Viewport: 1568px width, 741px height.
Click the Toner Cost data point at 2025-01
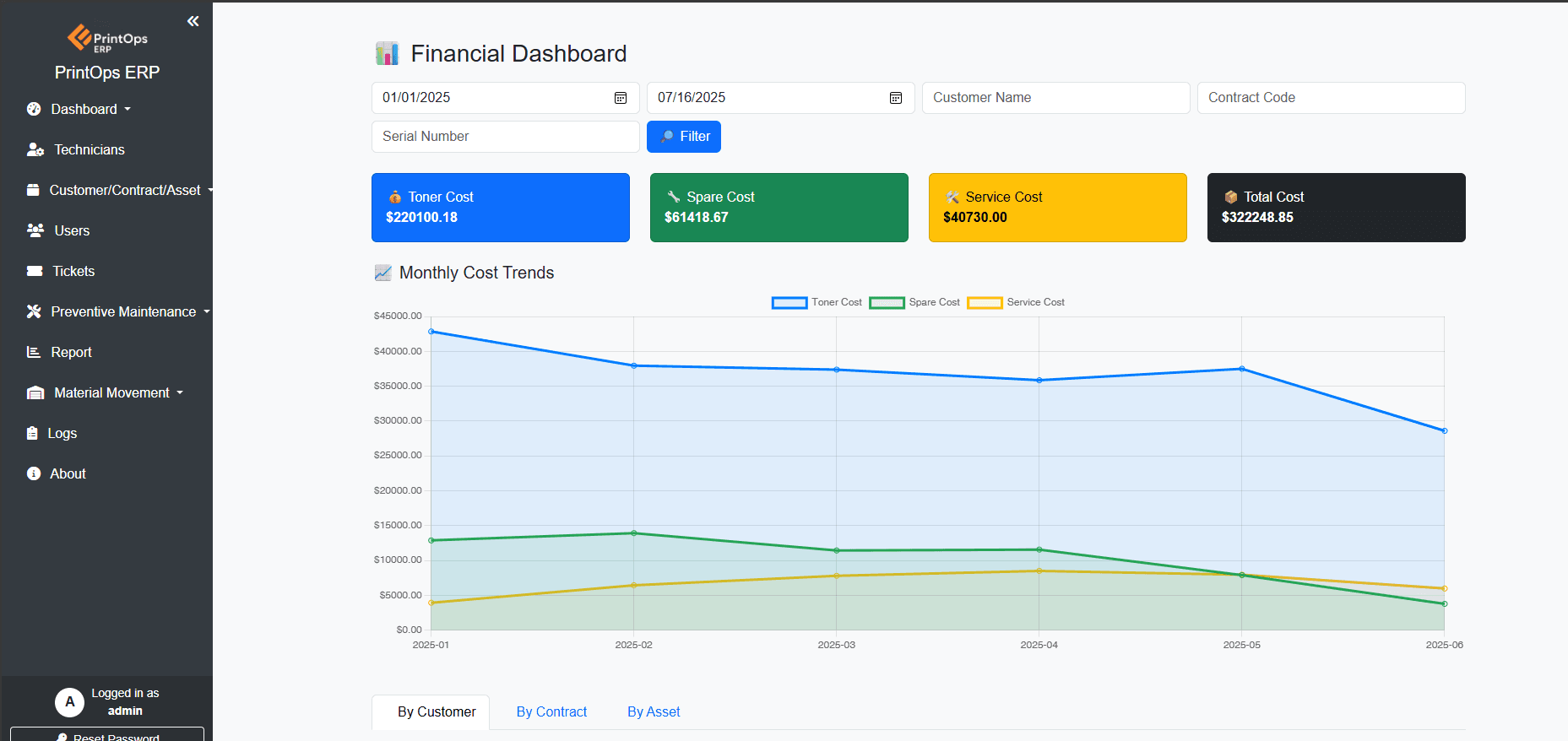(x=431, y=332)
